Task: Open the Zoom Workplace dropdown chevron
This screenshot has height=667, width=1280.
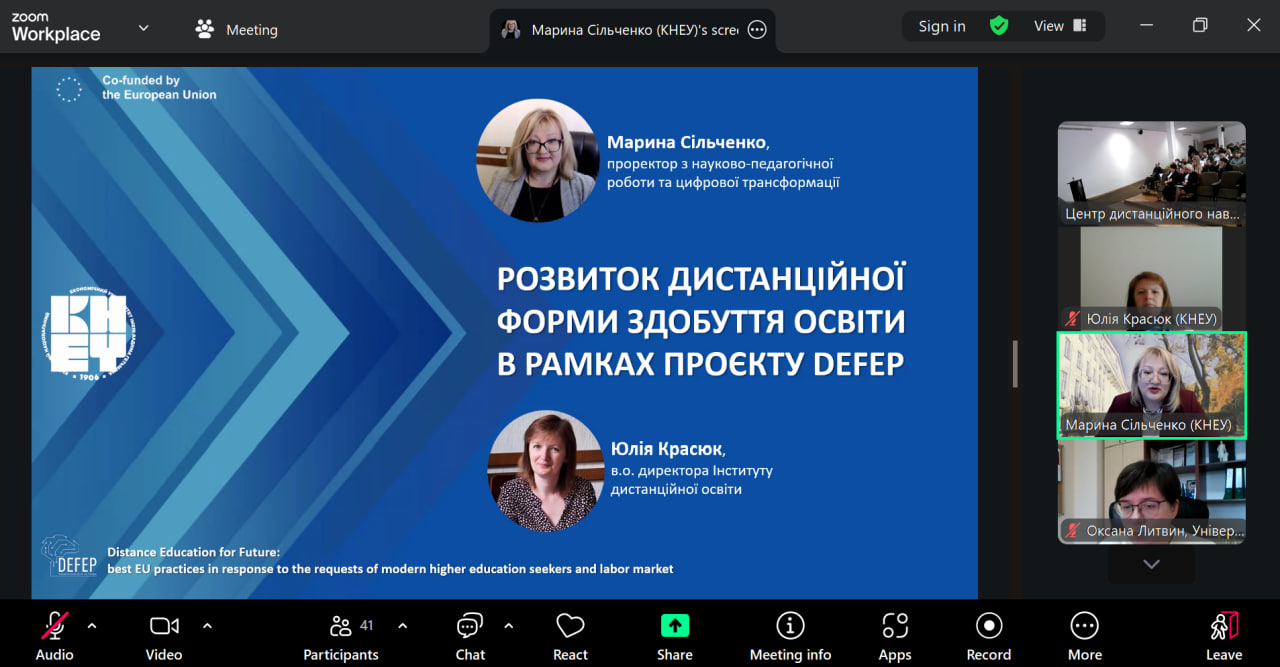Action: coord(143,28)
